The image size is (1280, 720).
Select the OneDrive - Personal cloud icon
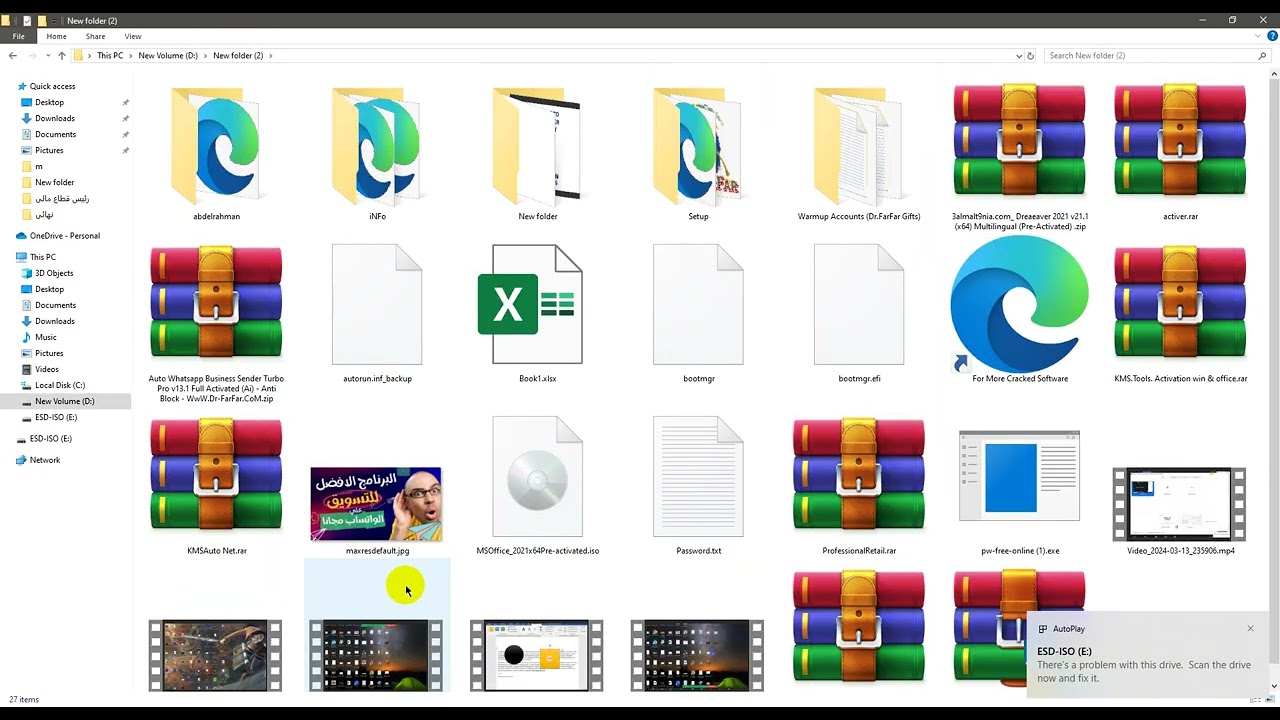coord(21,236)
